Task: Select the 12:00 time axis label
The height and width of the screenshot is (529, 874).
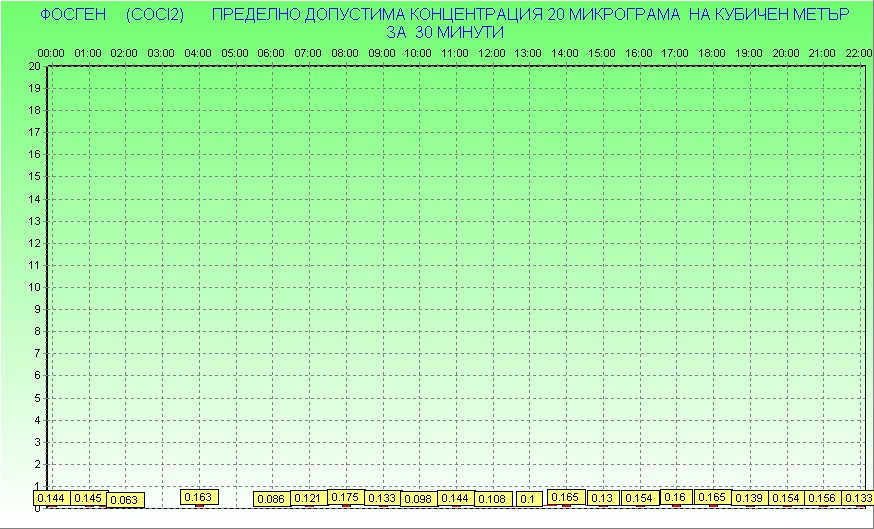Action: pyautogui.click(x=492, y=52)
